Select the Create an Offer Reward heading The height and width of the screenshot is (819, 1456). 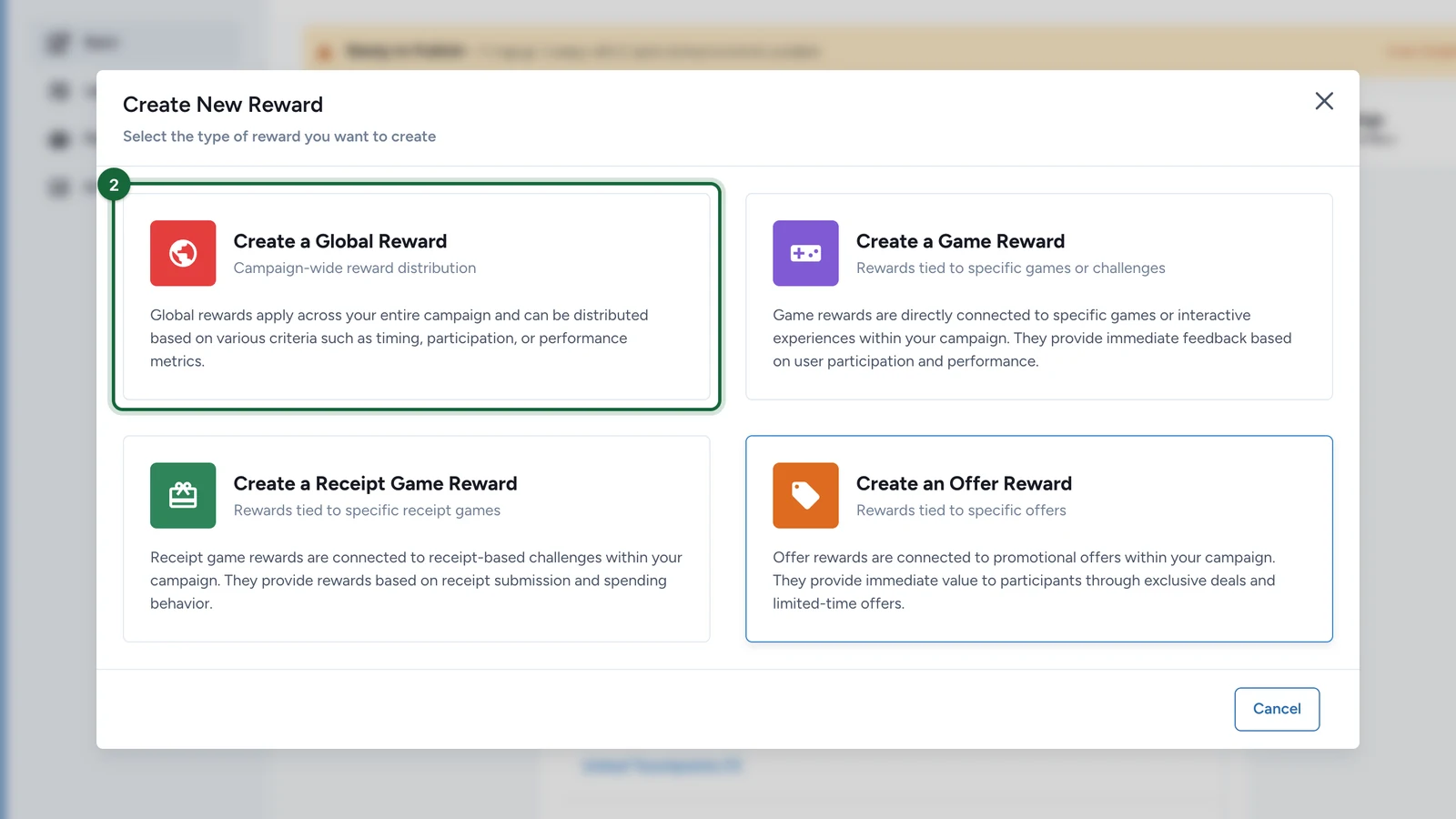point(964,483)
